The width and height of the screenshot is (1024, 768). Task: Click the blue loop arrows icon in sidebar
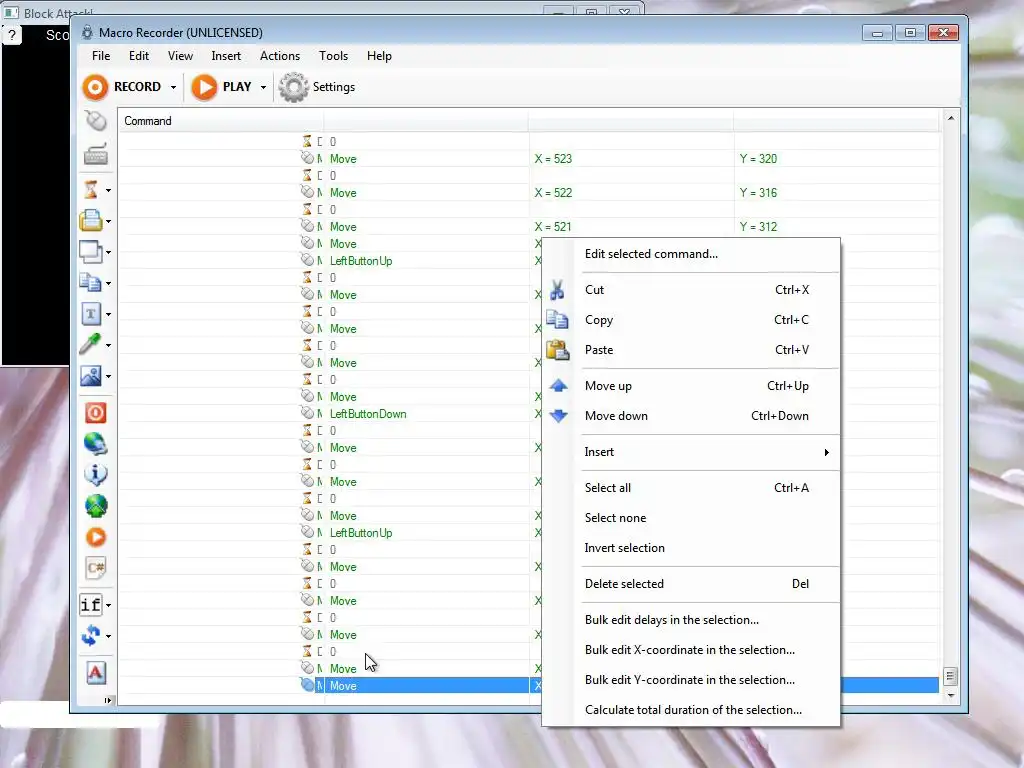[91, 635]
